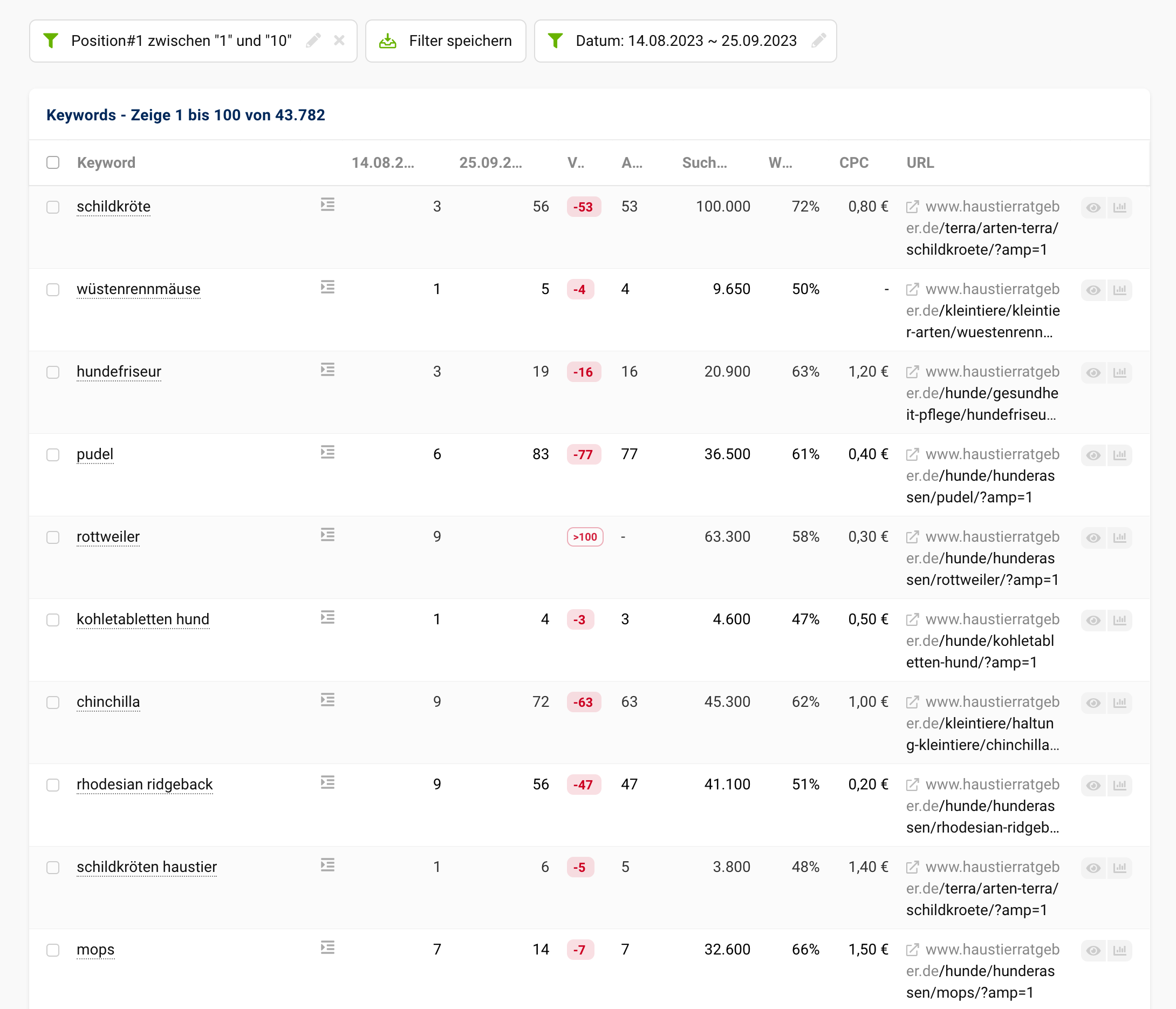Sort by the 25.09.2... date column header
1176x1009 pixels.
click(491, 163)
